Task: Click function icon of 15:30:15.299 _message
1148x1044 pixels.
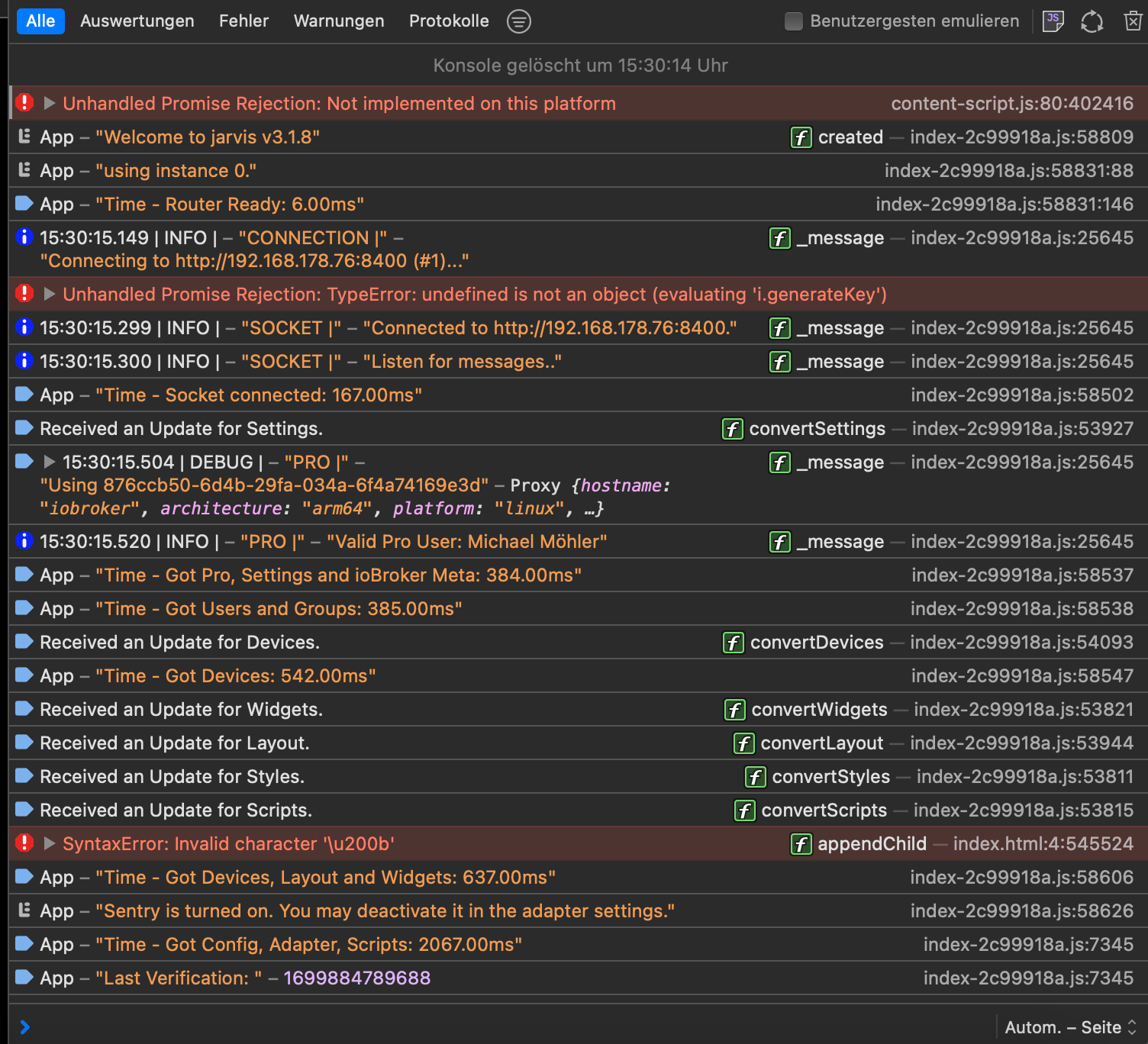Action: click(x=779, y=328)
